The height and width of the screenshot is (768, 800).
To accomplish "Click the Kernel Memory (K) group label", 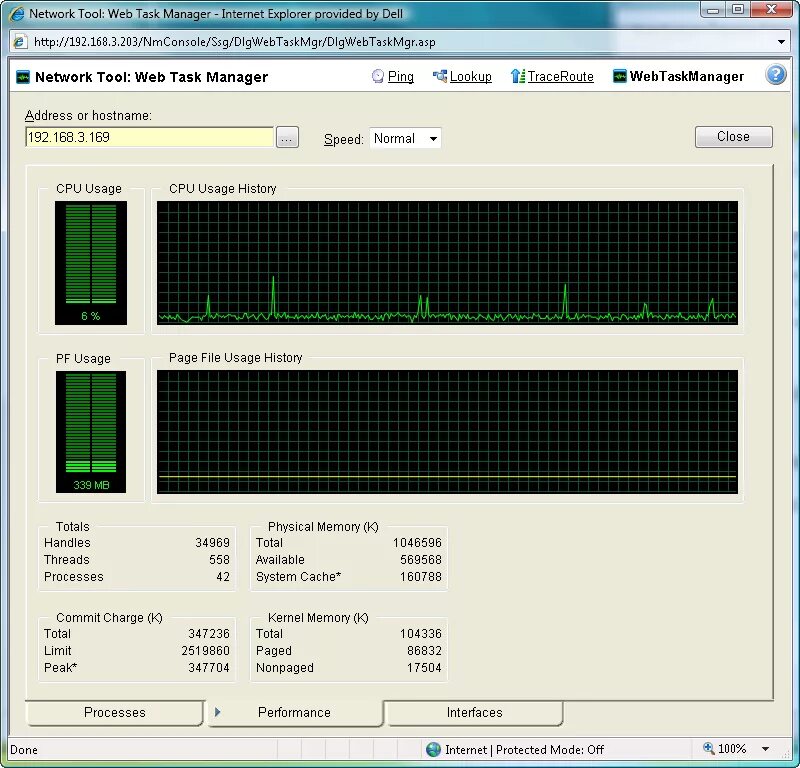I will tap(318, 617).
